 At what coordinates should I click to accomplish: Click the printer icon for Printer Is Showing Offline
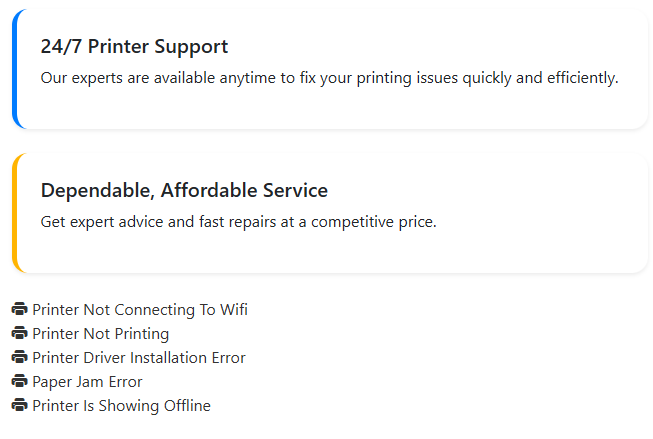coord(19,406)
